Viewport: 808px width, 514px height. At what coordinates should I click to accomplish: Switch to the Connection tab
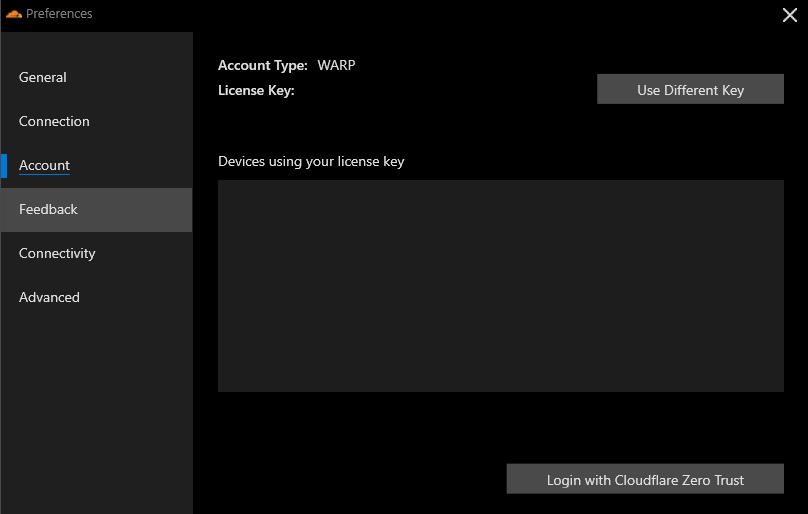coord(96,121)
